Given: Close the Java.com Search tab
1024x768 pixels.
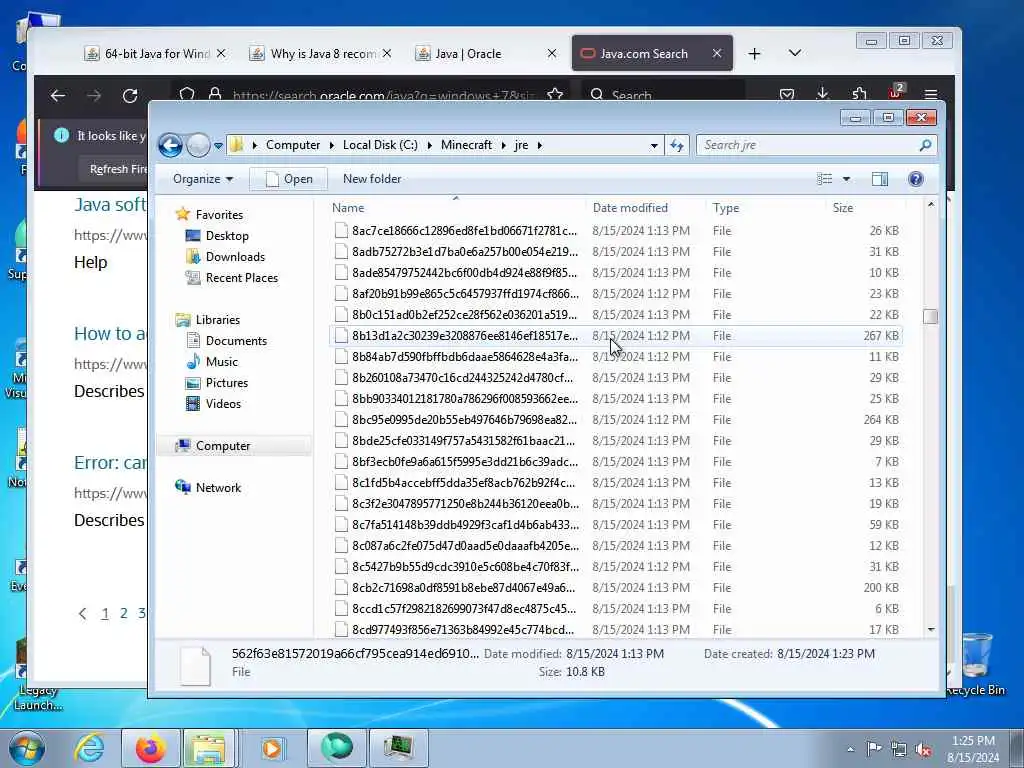Looking at the screenshot, I should pyautogui.click(x=717, y=54).
